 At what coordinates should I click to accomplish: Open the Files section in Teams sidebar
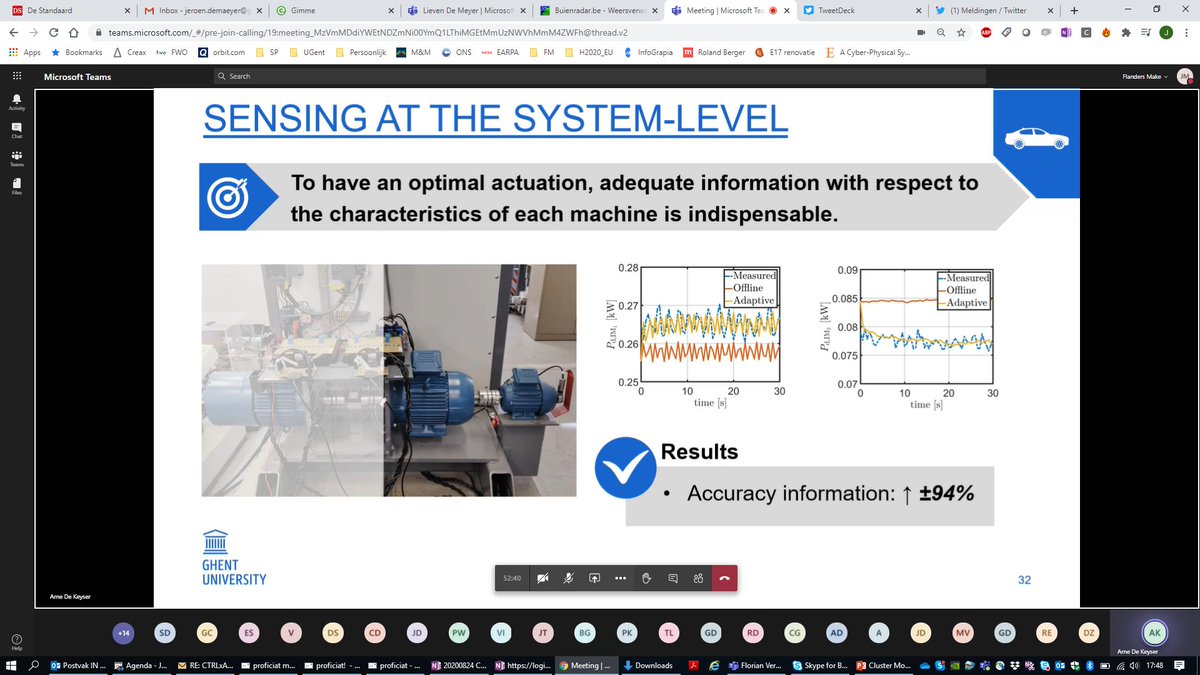click(15, 185)
